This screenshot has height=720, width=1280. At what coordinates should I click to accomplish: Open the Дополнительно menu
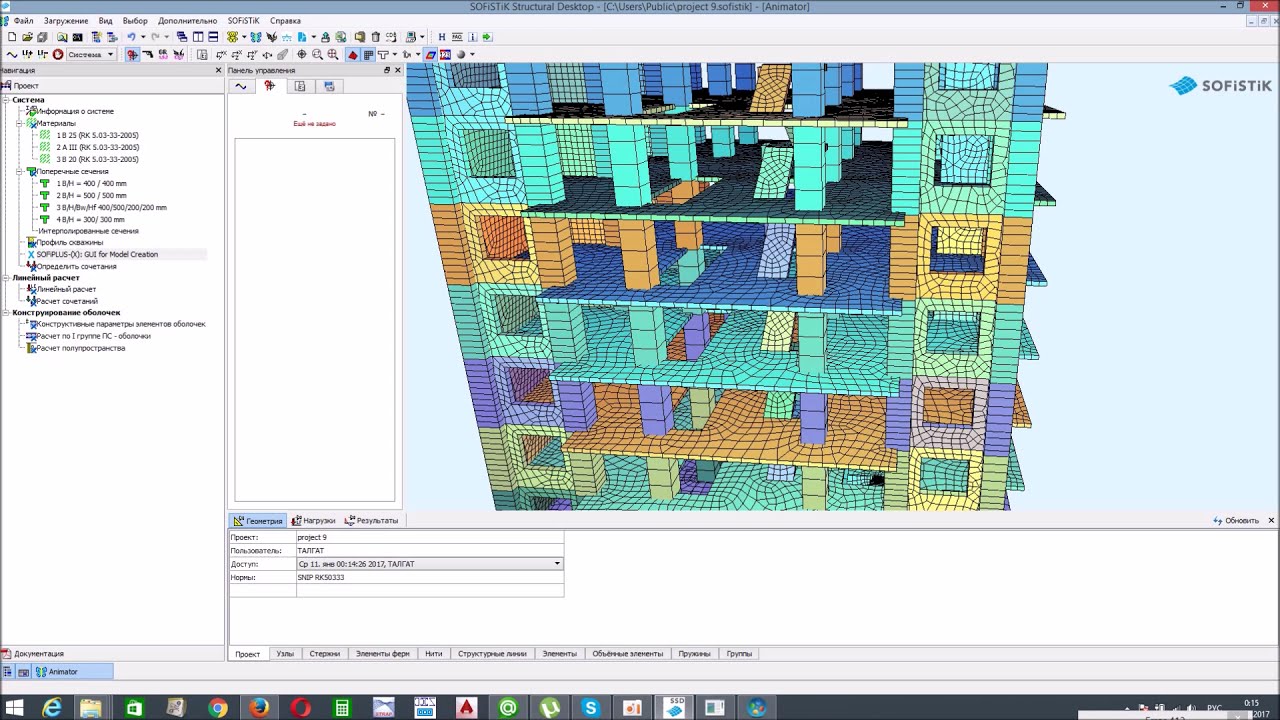point(187,21)
